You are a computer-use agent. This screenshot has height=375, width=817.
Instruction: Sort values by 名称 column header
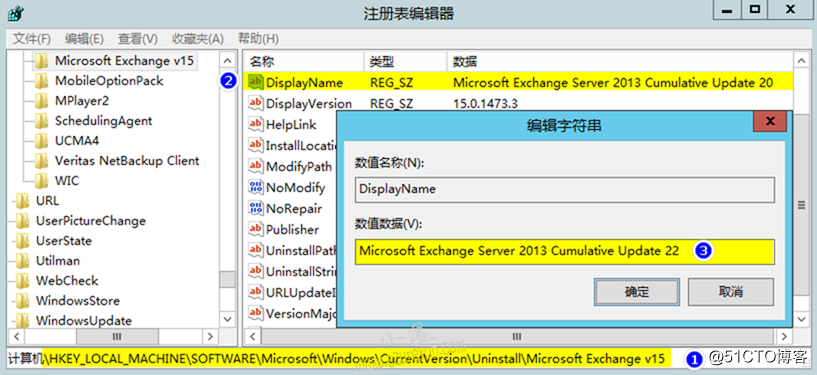click(304, 62)
